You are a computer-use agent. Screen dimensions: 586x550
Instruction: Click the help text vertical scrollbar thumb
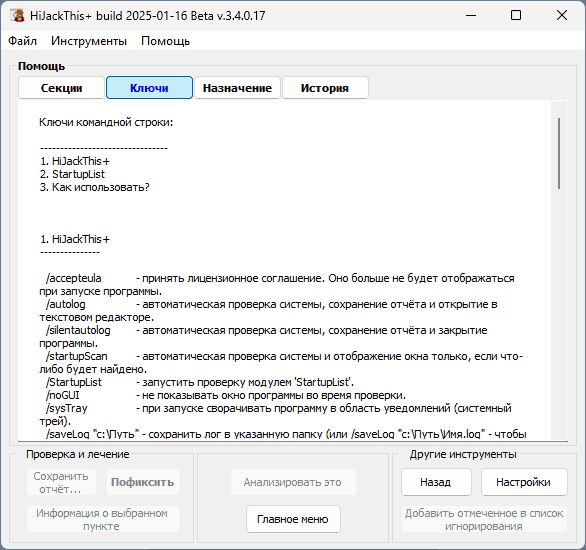(x=559, y=153)
